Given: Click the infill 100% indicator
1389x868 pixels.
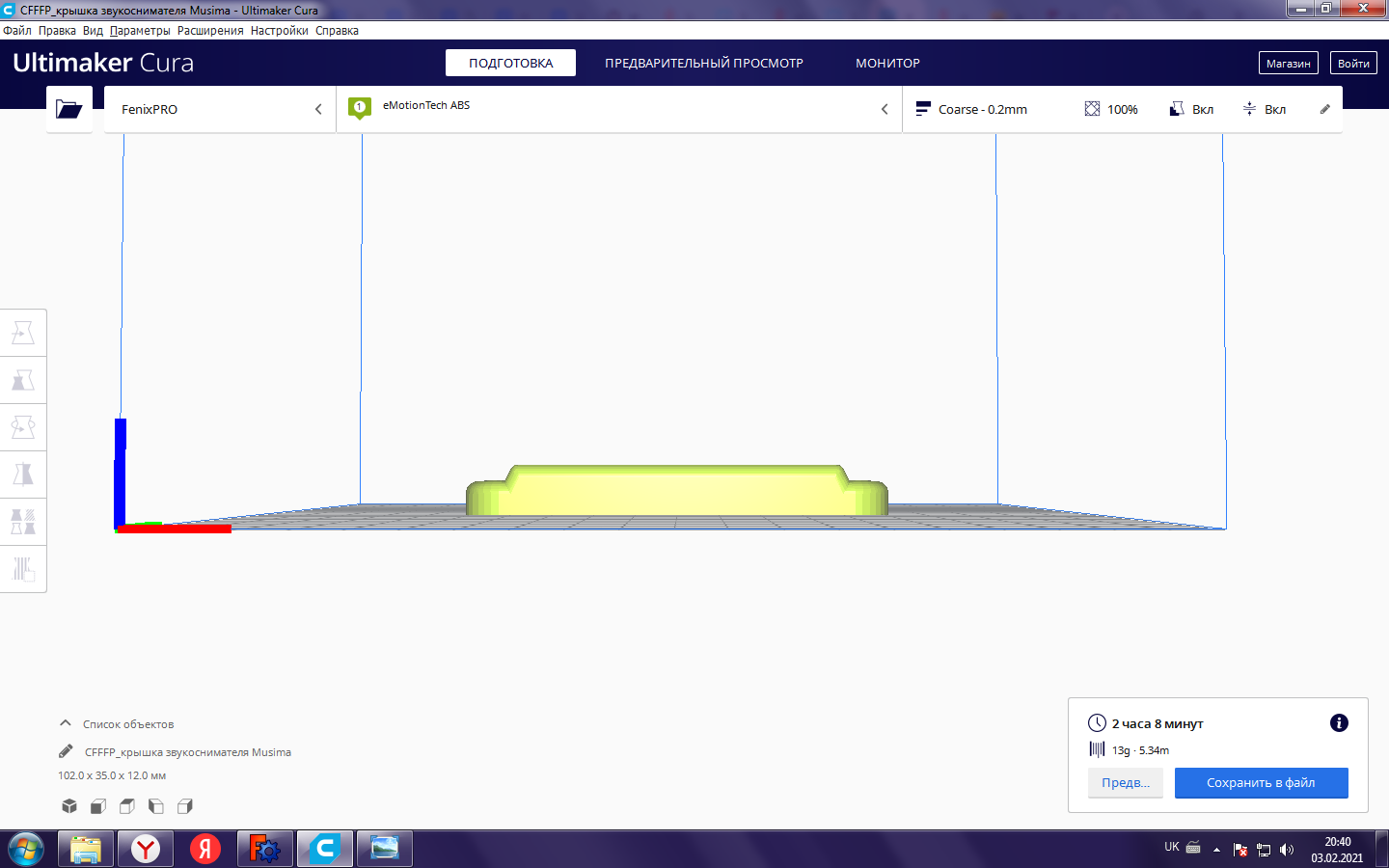Looking at the screenshot, I should [1111, 109].
